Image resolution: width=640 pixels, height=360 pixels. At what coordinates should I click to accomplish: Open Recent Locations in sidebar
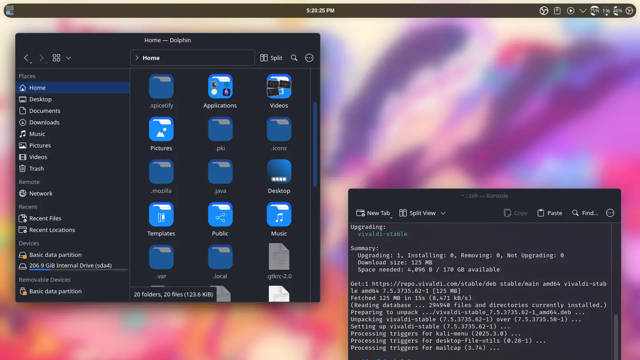[73, 230]
